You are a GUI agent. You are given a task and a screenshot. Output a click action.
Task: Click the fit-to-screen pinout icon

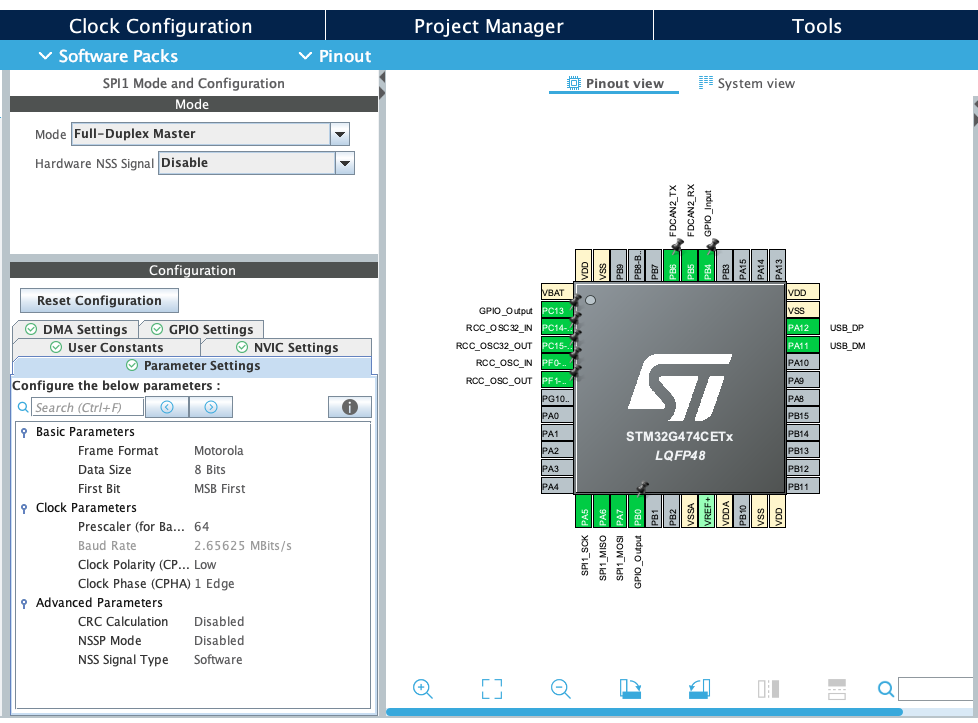[x=491, y=689]
